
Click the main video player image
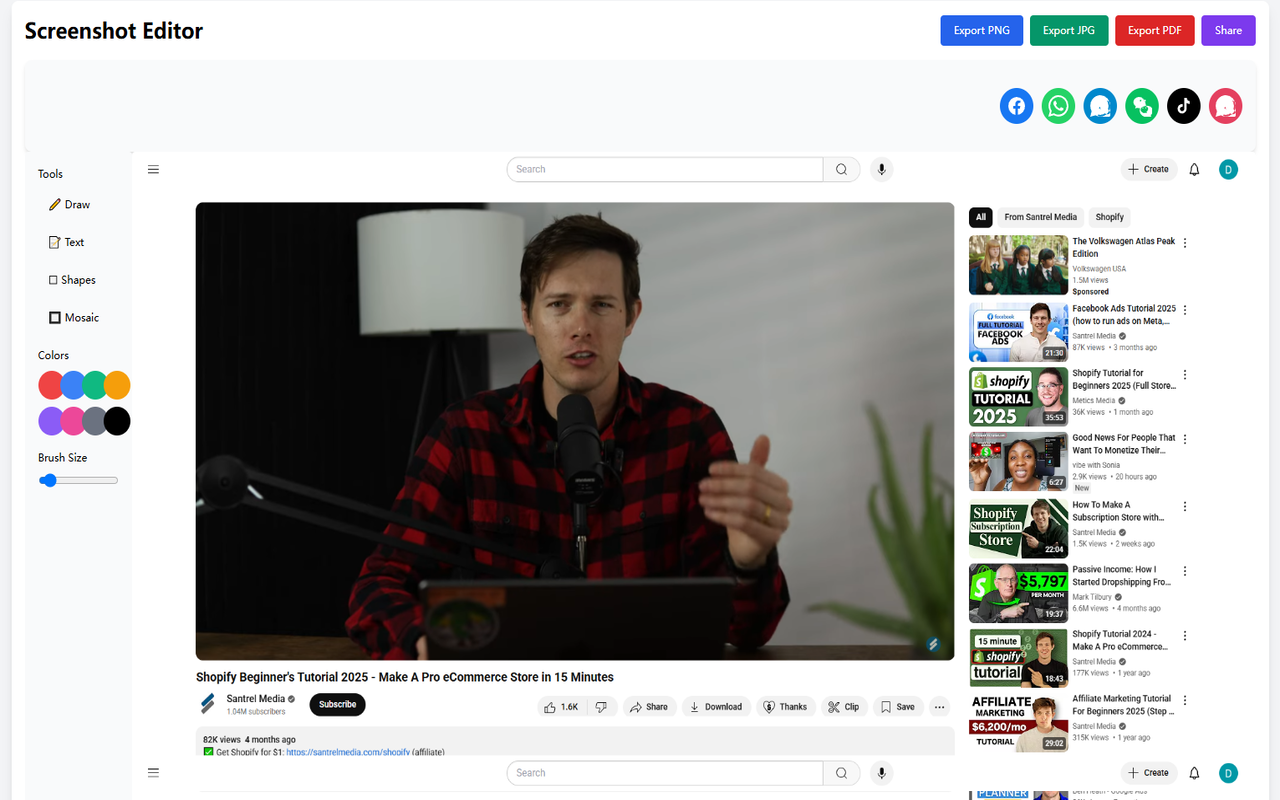(x=575, y=431)
